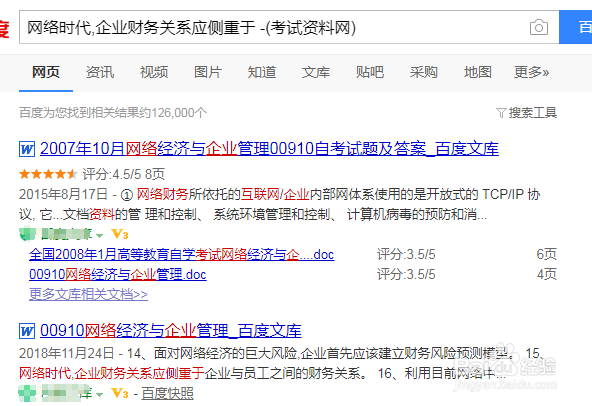Select the 网页 tab

click(46, 72)
